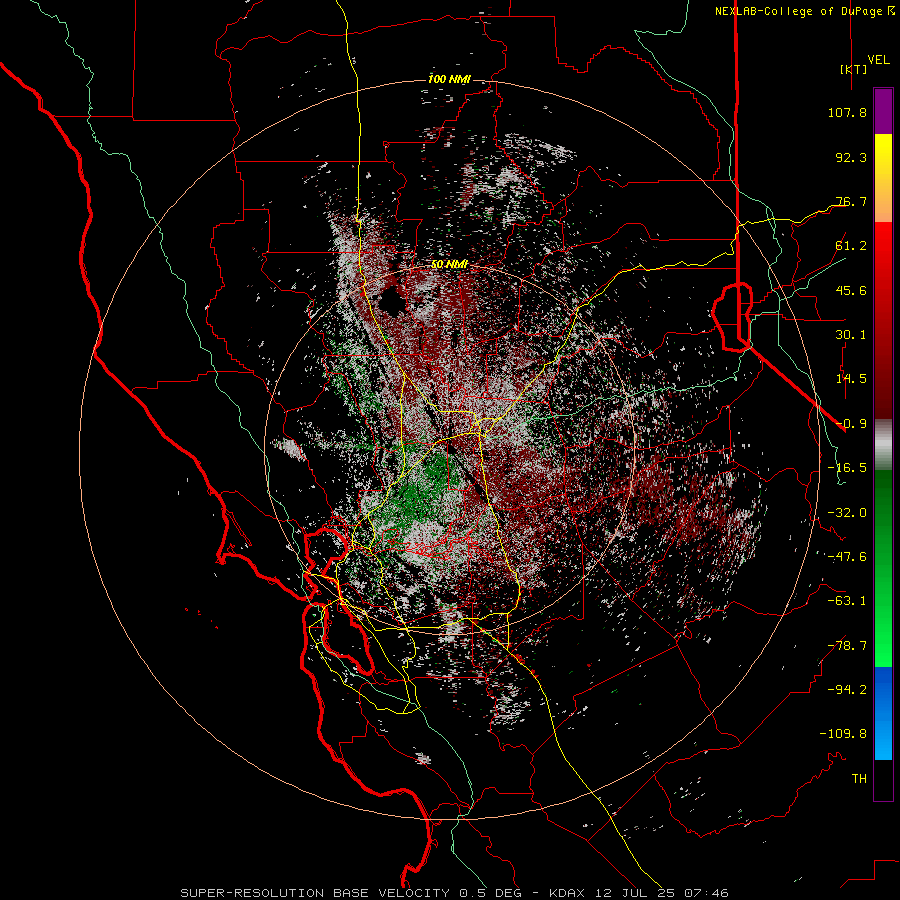Click the -47.6 velocity scale value
This screenshot has width=900, height=900.
pyautogui.click(x=847, y=557)
